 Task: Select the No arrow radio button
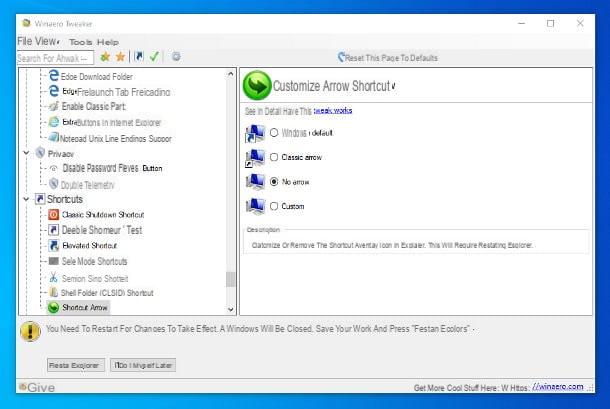[x=274, y=182]
